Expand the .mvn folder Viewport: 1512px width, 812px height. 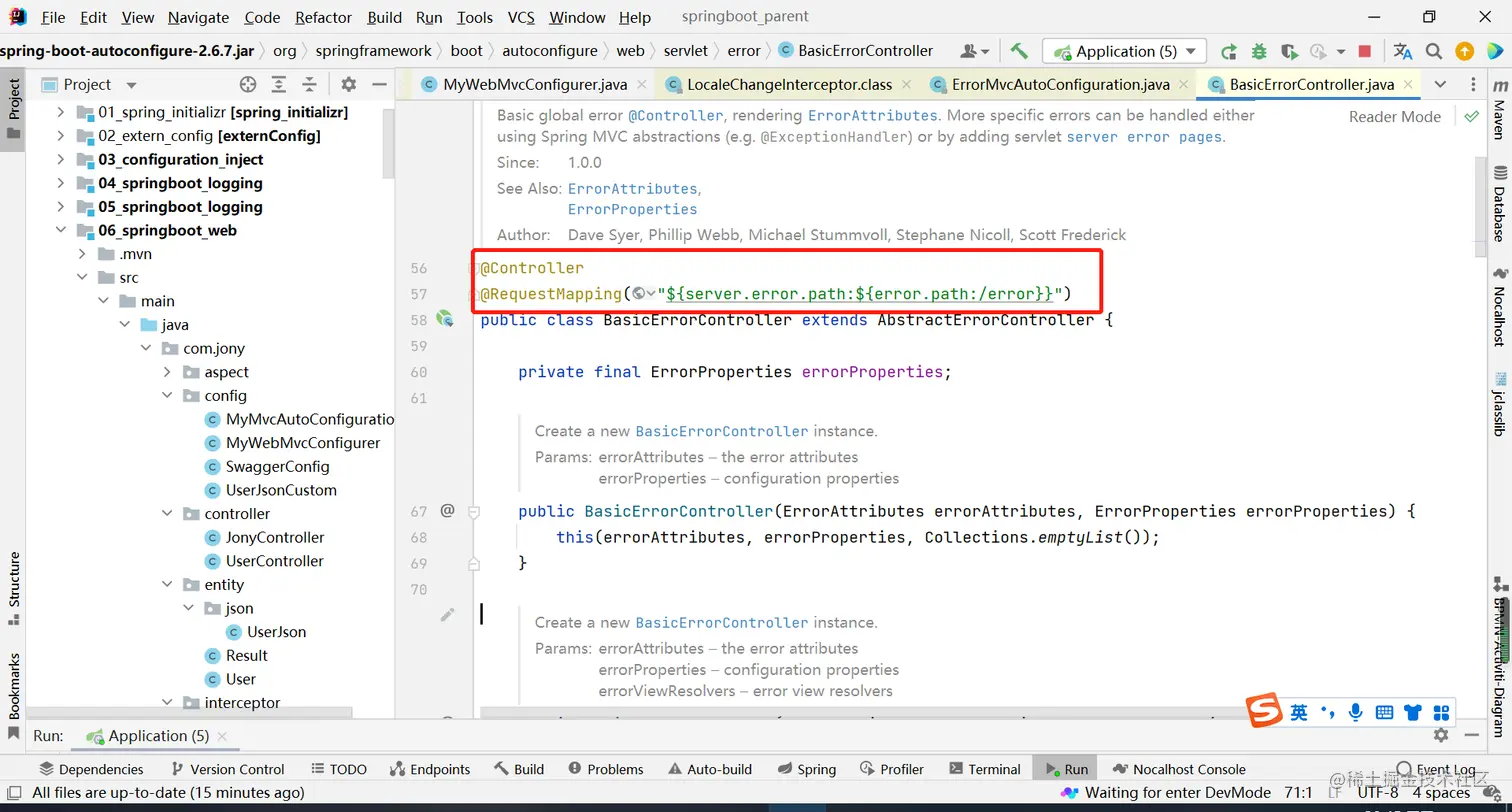click(82, 254)
